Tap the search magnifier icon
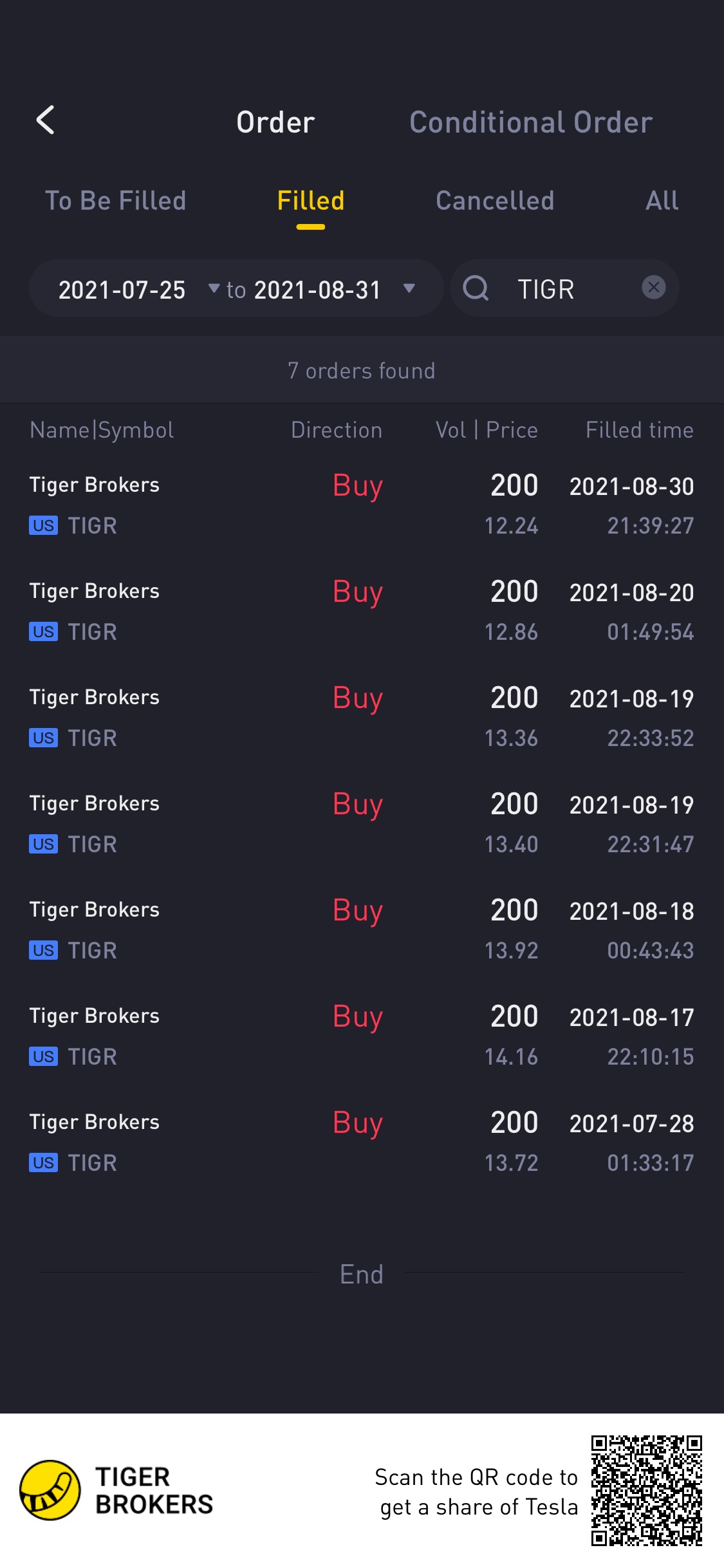724x1568 pixels. [476, 288]
